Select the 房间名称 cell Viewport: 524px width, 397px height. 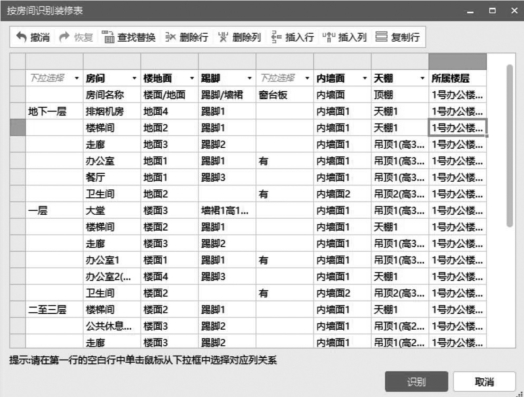click(112, 95)
